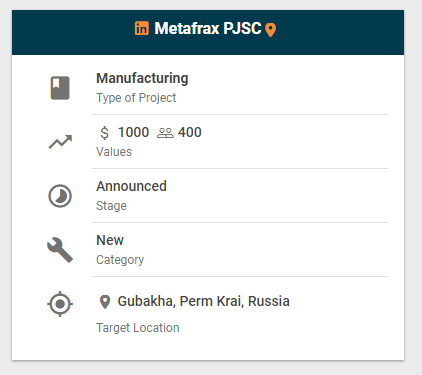The image size is (422, 375).
Task: Click the New category entry
Action: [x=110, y=240]
